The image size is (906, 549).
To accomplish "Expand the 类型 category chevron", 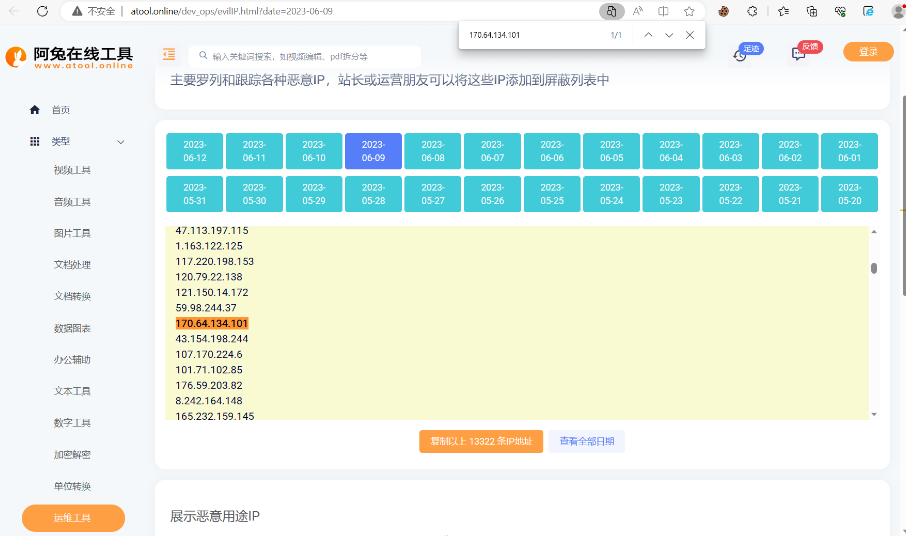I will pyautogui.click(x=121, y=142).
